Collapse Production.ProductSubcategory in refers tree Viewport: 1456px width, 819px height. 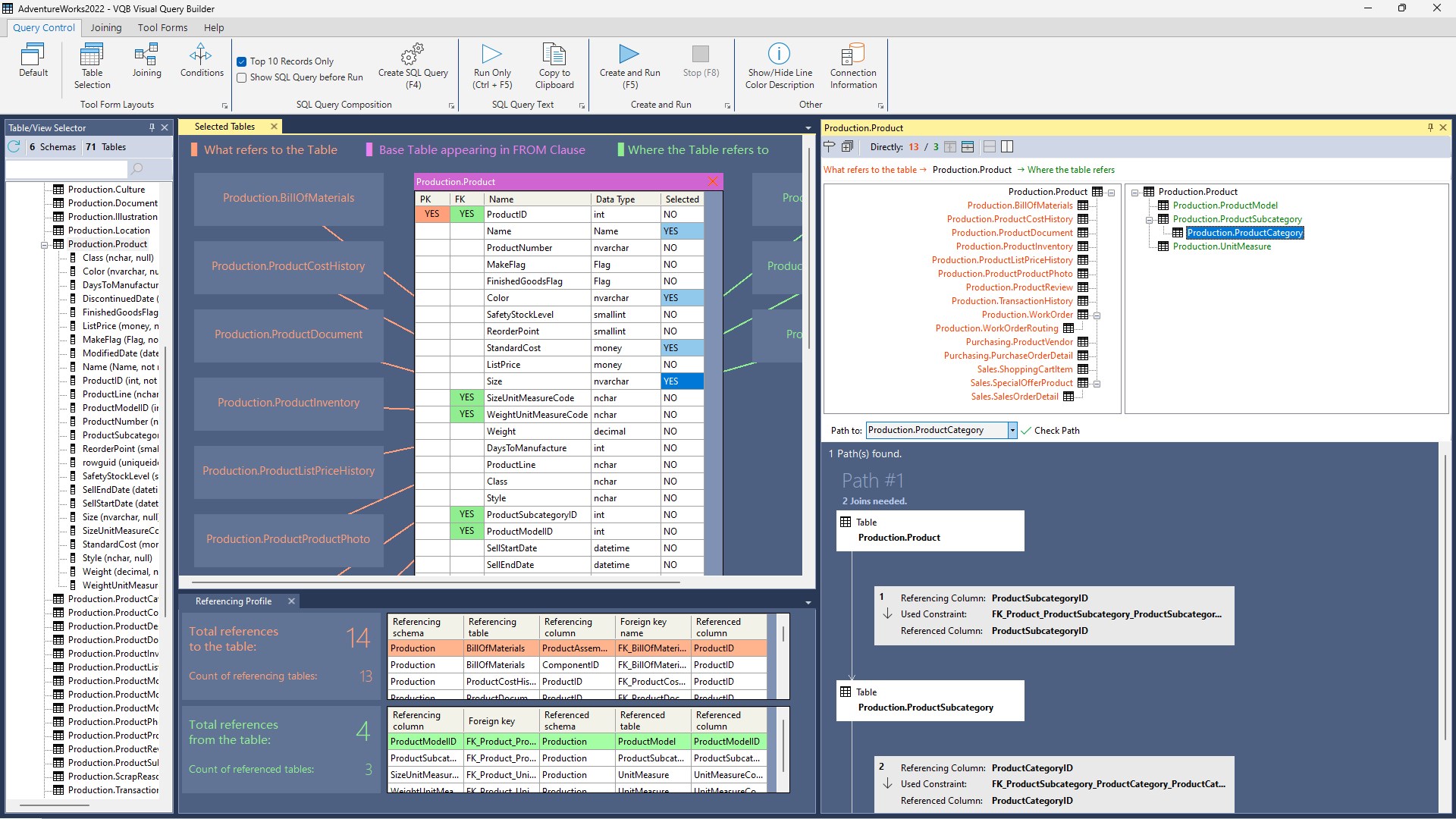click(1149, 220)
